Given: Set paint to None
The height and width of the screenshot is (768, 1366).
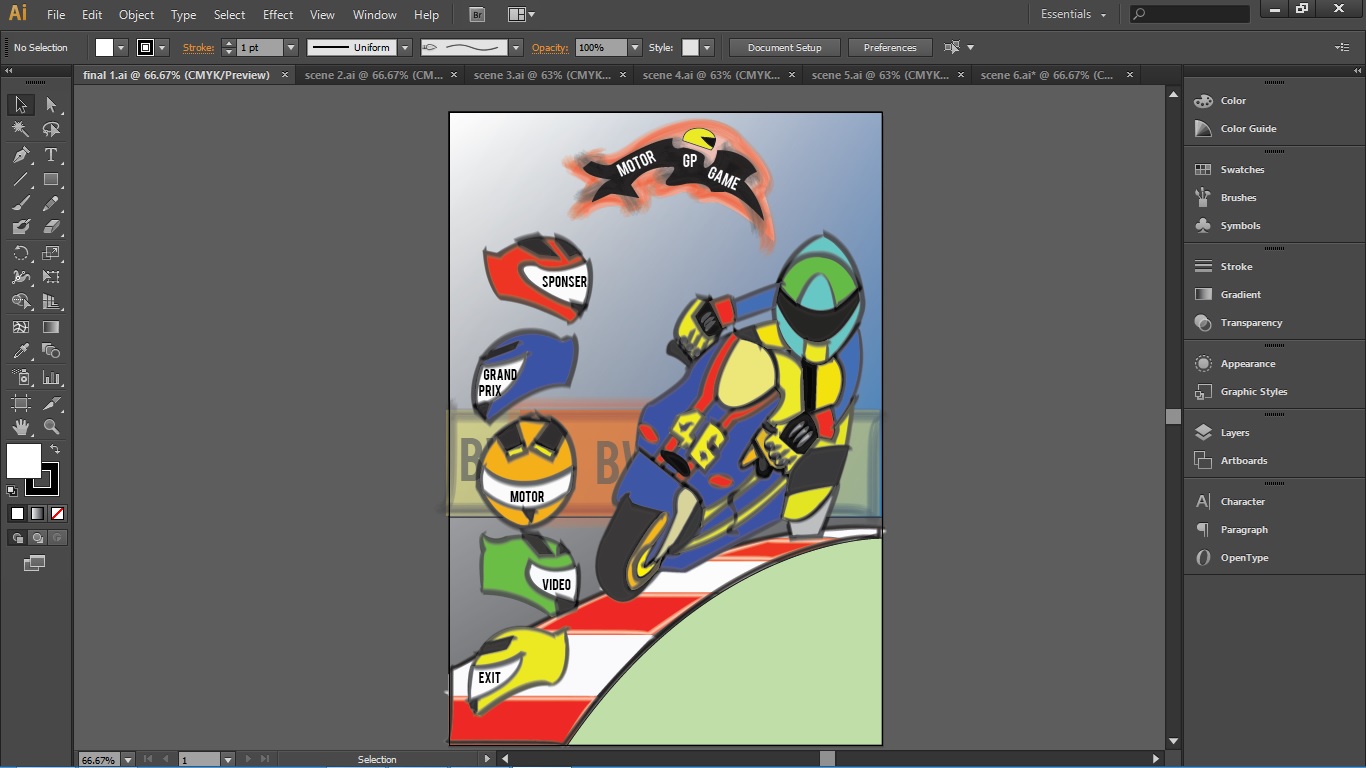Looking at the screenshot, I should 58,514.
